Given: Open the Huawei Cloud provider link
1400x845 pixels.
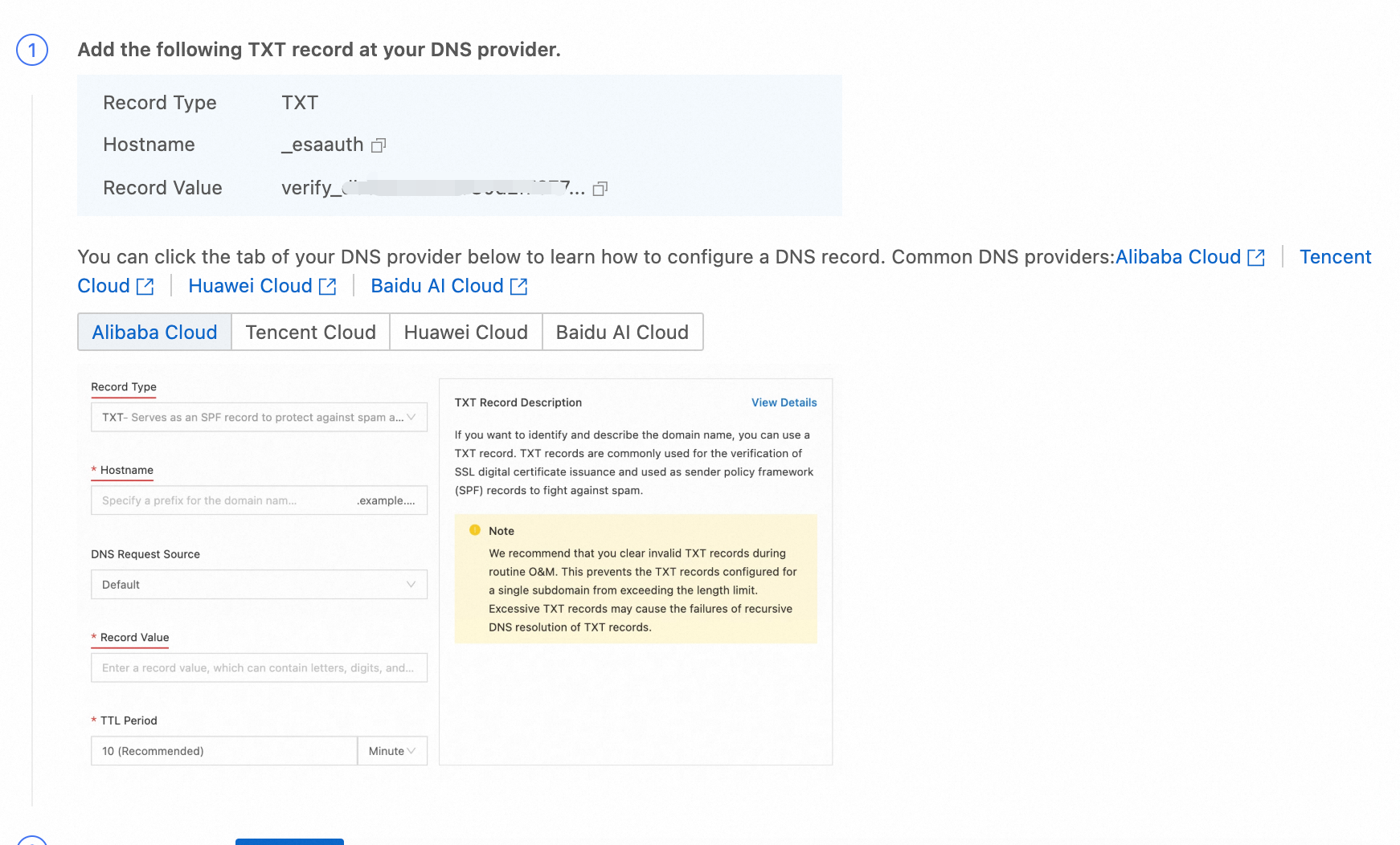Looking at the screenshot, I should tap(250, 286).
